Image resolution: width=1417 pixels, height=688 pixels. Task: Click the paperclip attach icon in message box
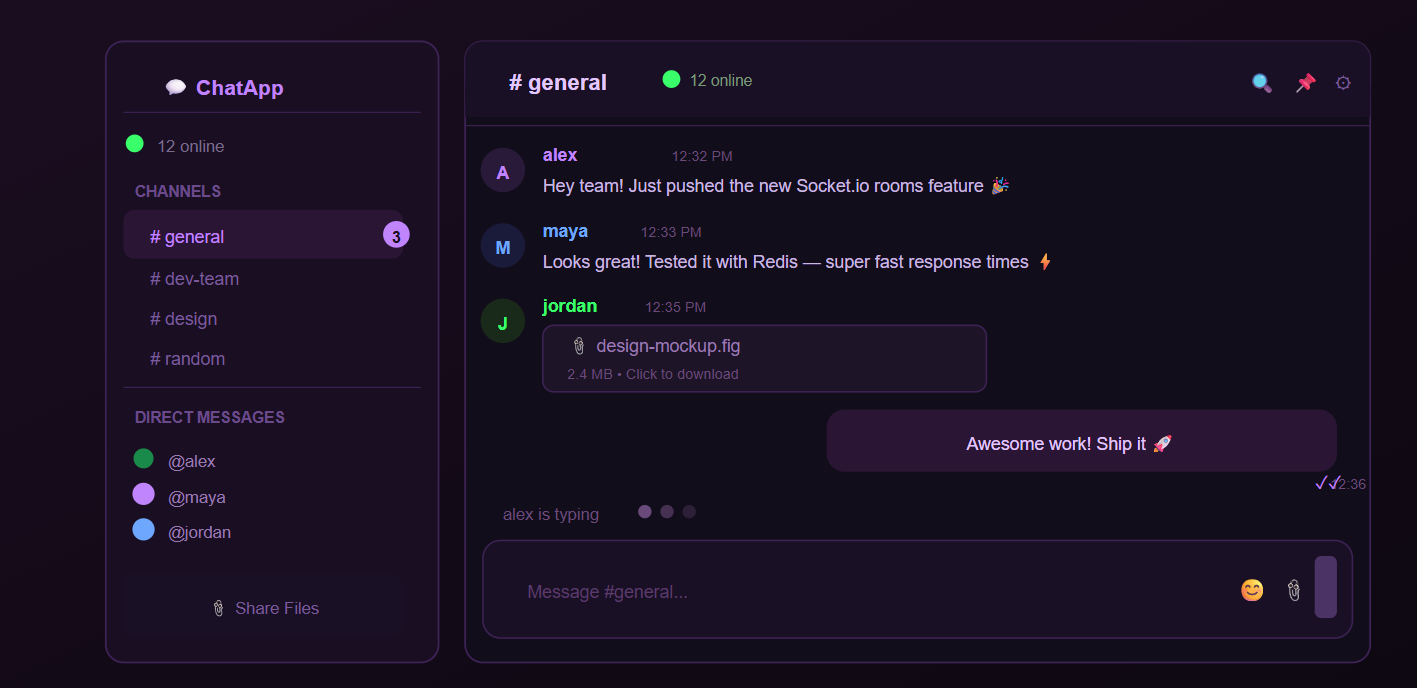point(1294,590)
